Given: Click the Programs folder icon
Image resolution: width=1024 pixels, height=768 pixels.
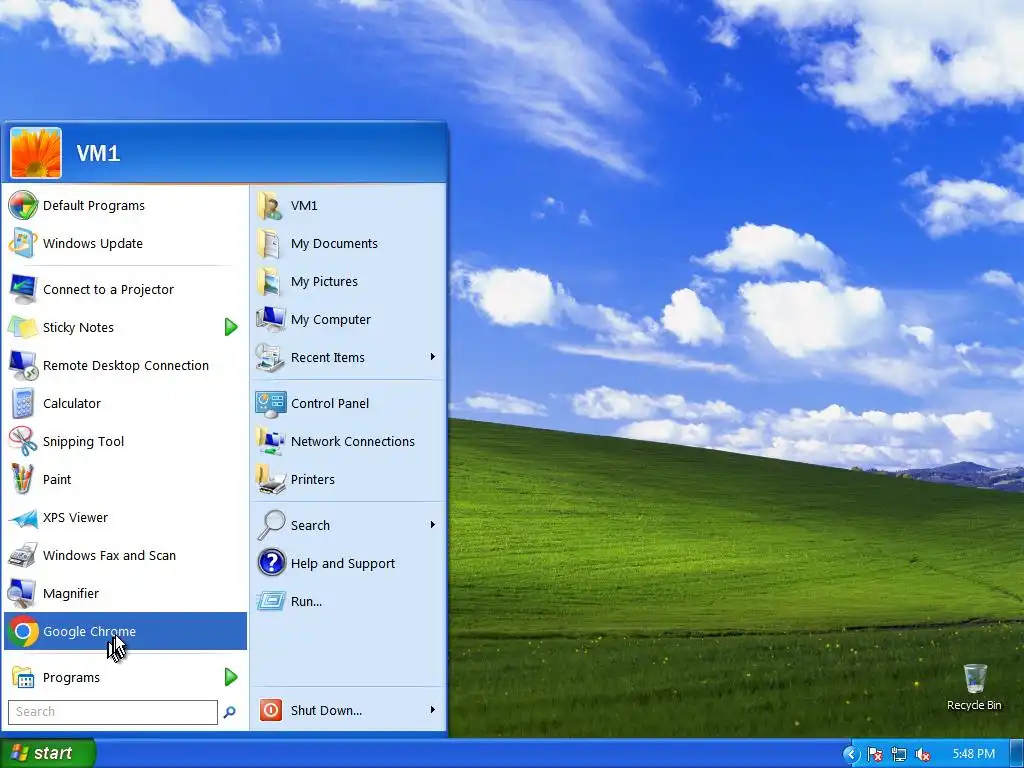Looking at the screenshot, I should [23, 677].
